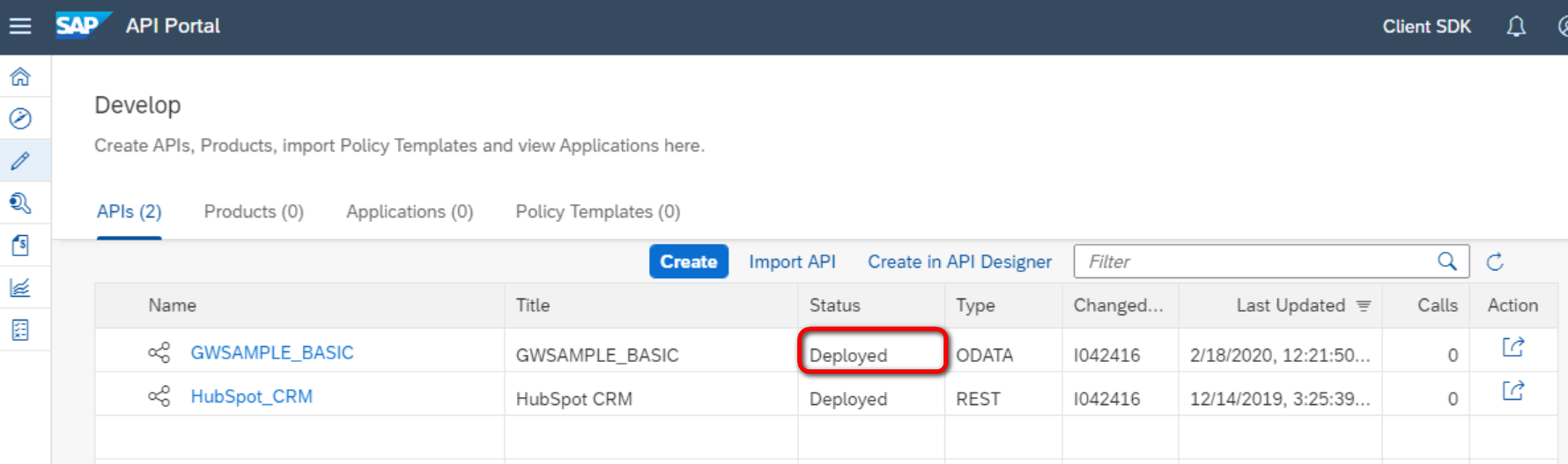Open the hamburger navigation menu

pos(20,26)
